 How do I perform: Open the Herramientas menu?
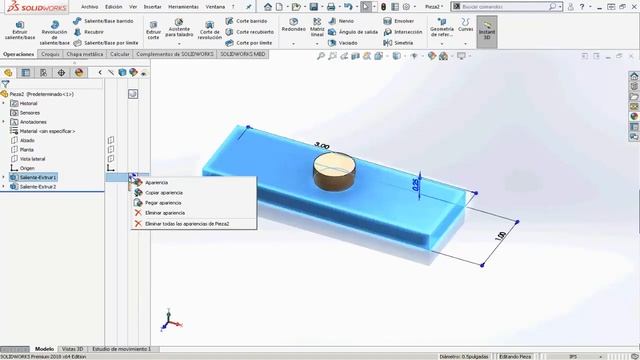183,7
